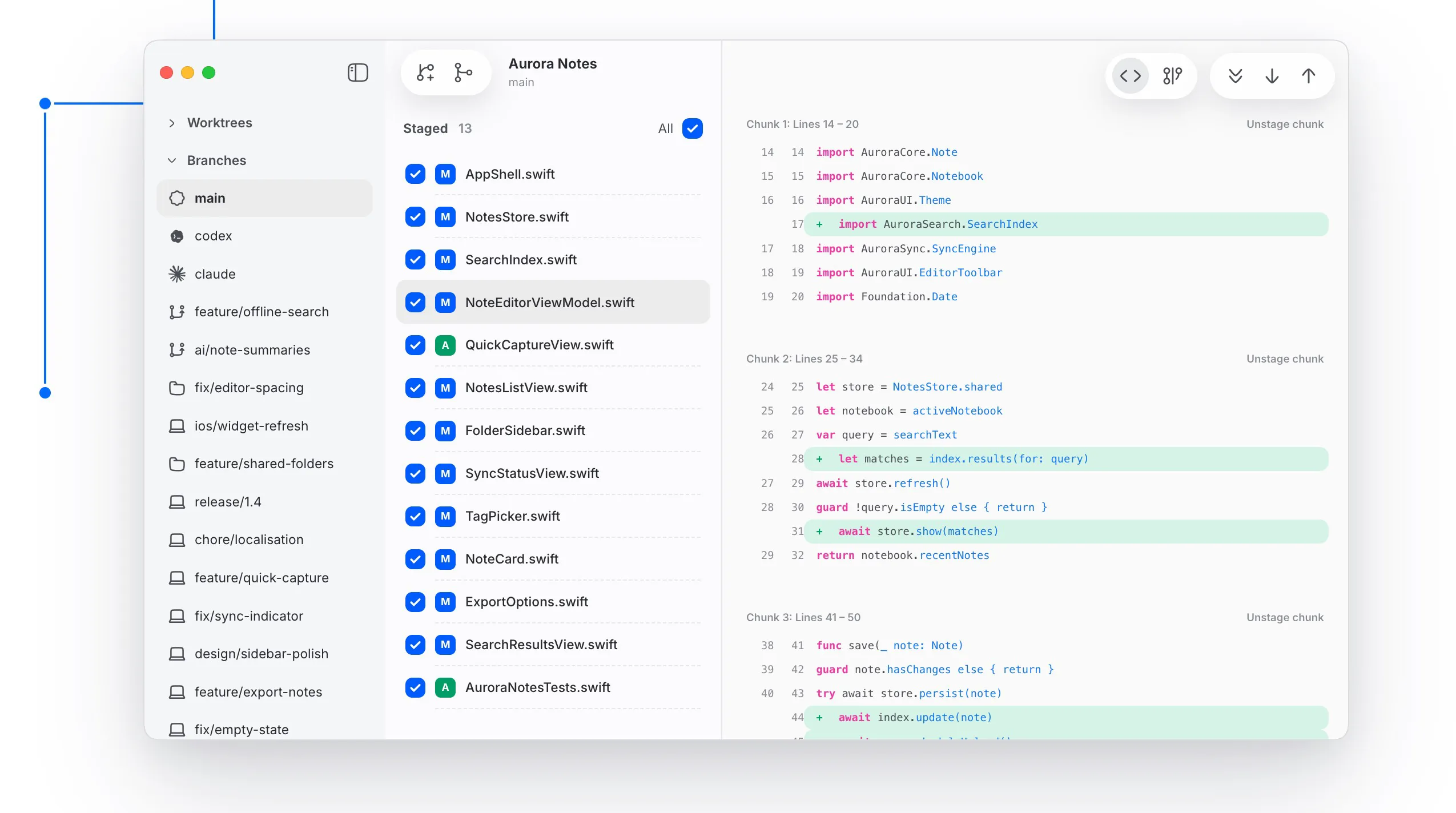This screenshot has height=813, width=1456.
Task: Toggle the SearchIndex.swift checkbox
Action: 415,260
